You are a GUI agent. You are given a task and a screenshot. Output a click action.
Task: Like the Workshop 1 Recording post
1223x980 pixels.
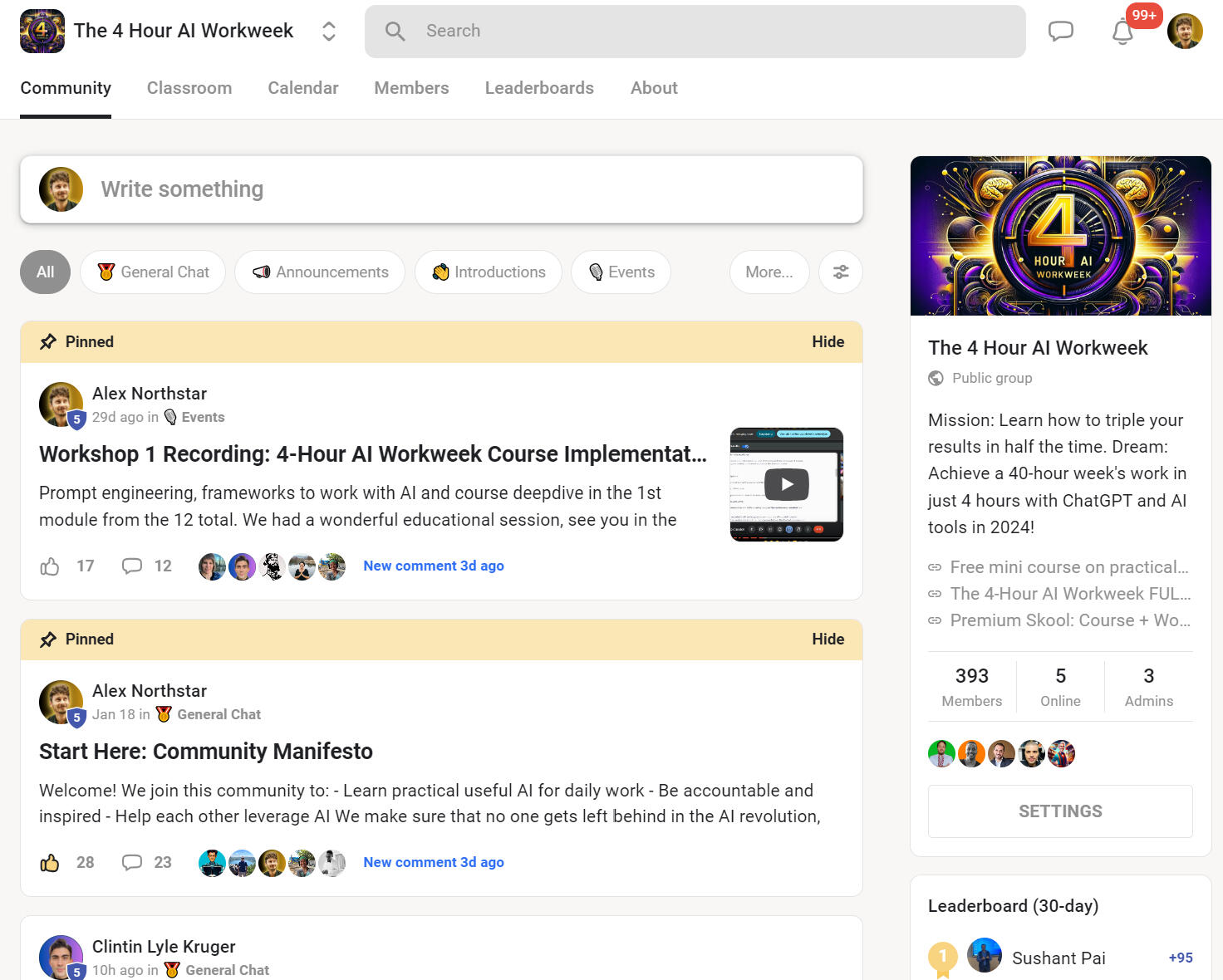[50, 566]
